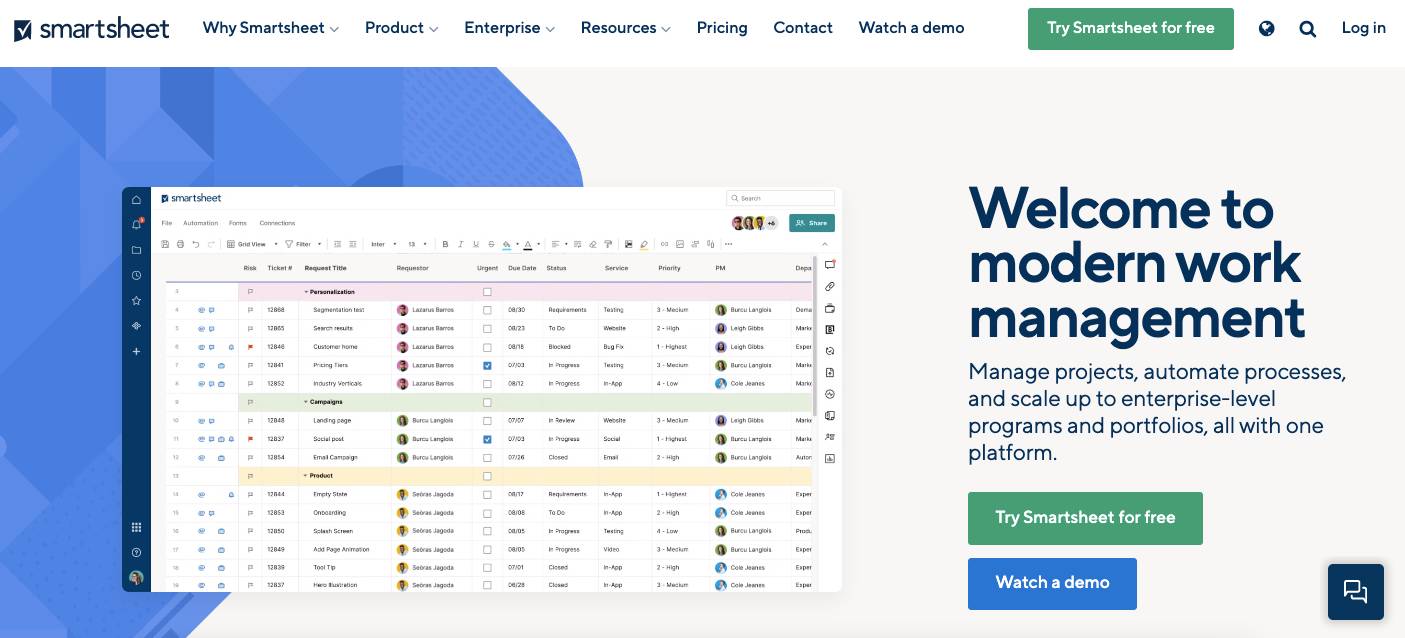
Task: Check Urgent box for Industry Verticals
Action: (x=487, y=384)
